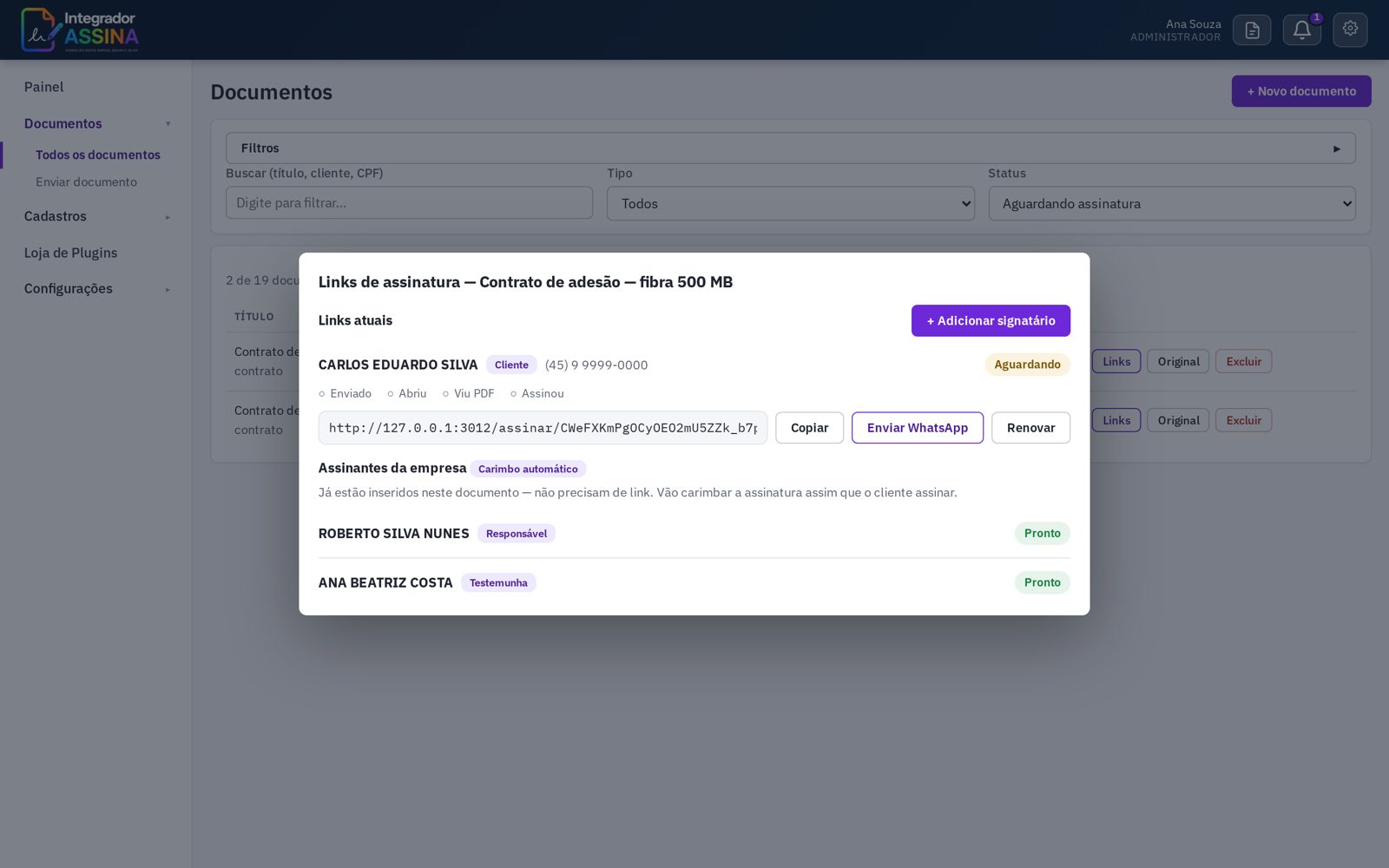Click the Ana Souza user name
1389x868 pixels.
pos(1193,23)
